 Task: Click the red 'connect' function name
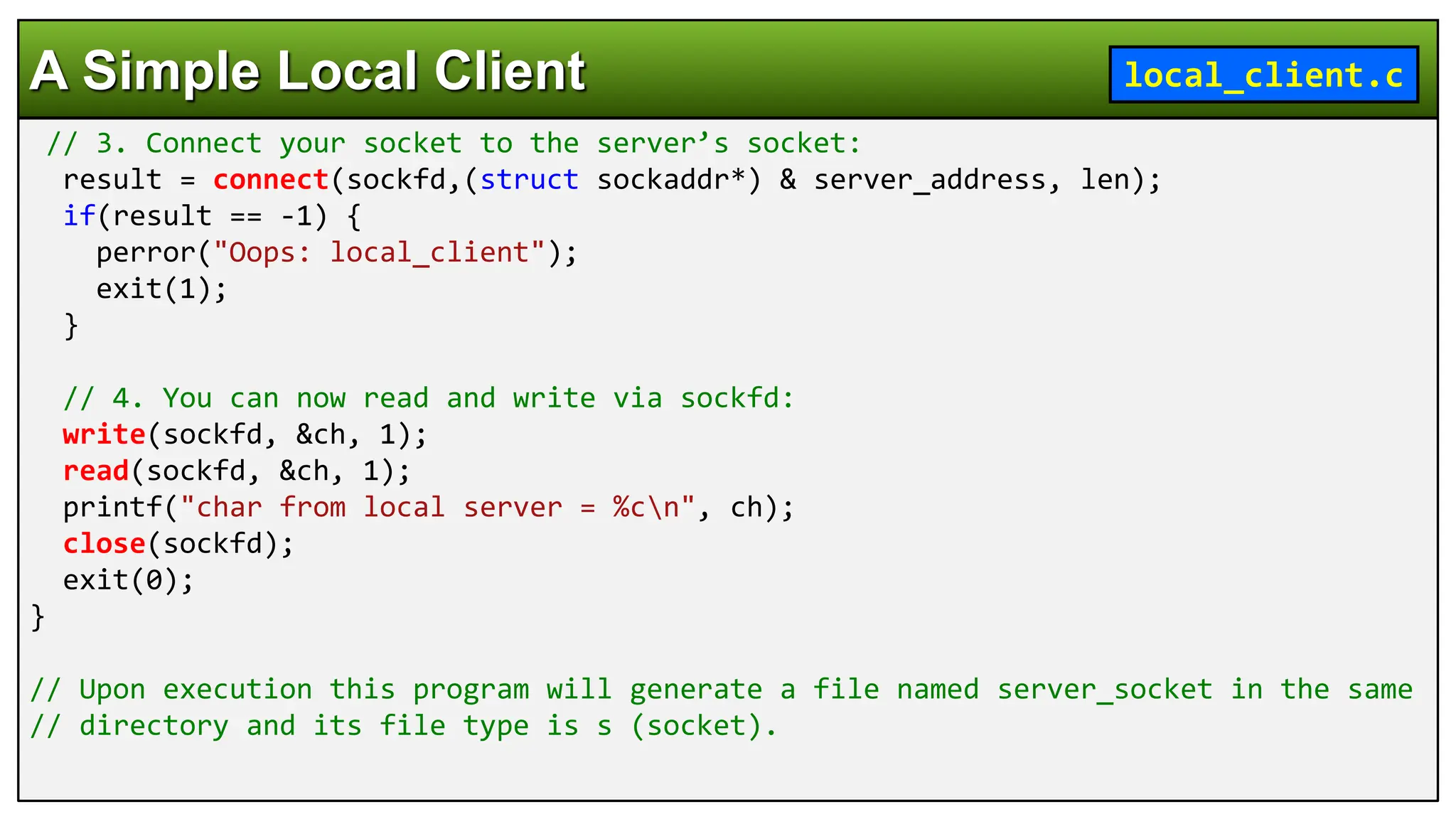click(x=271, y=180)
